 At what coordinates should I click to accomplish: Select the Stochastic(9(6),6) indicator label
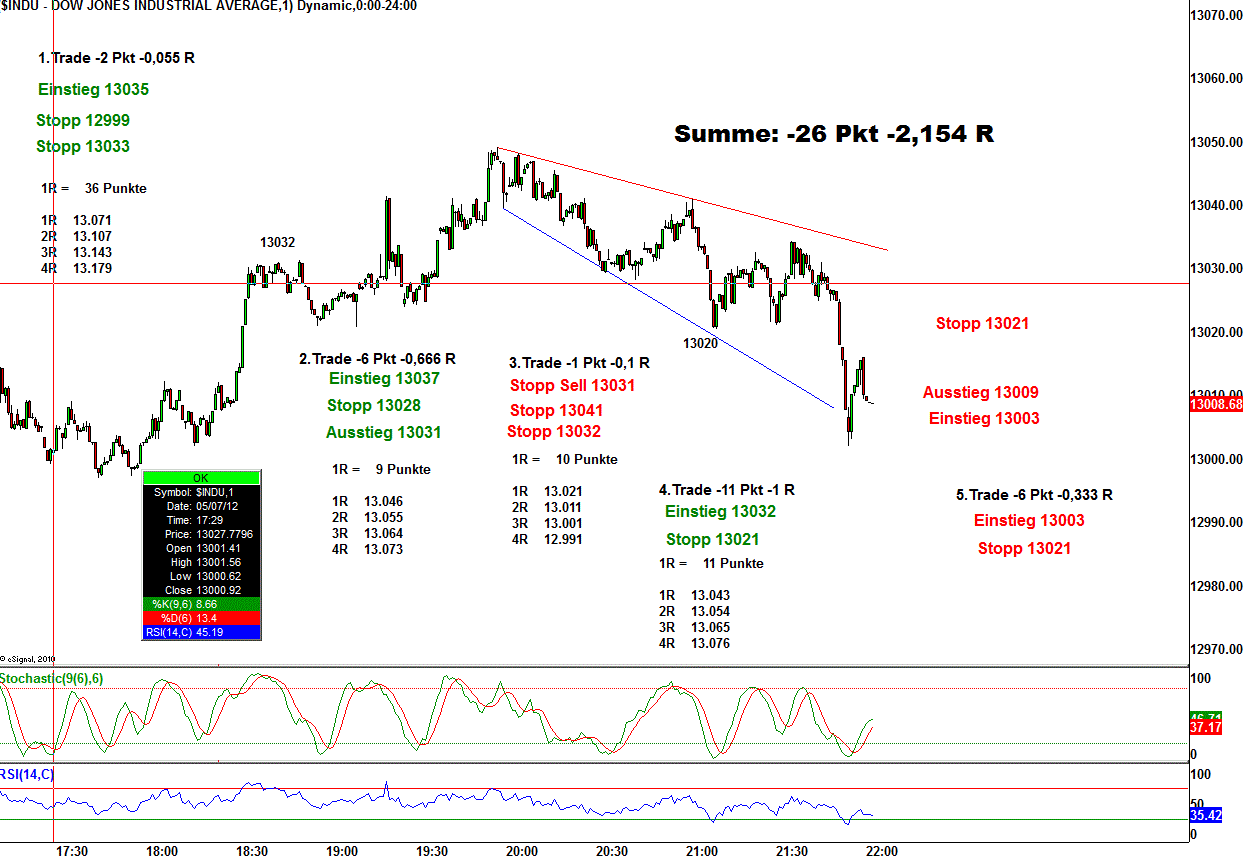(x=52, y=679)
